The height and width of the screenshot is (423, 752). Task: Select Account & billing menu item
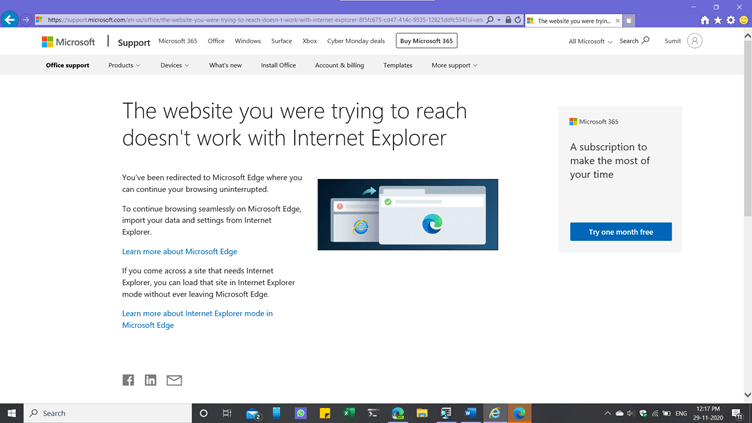(x=340, y=65)
